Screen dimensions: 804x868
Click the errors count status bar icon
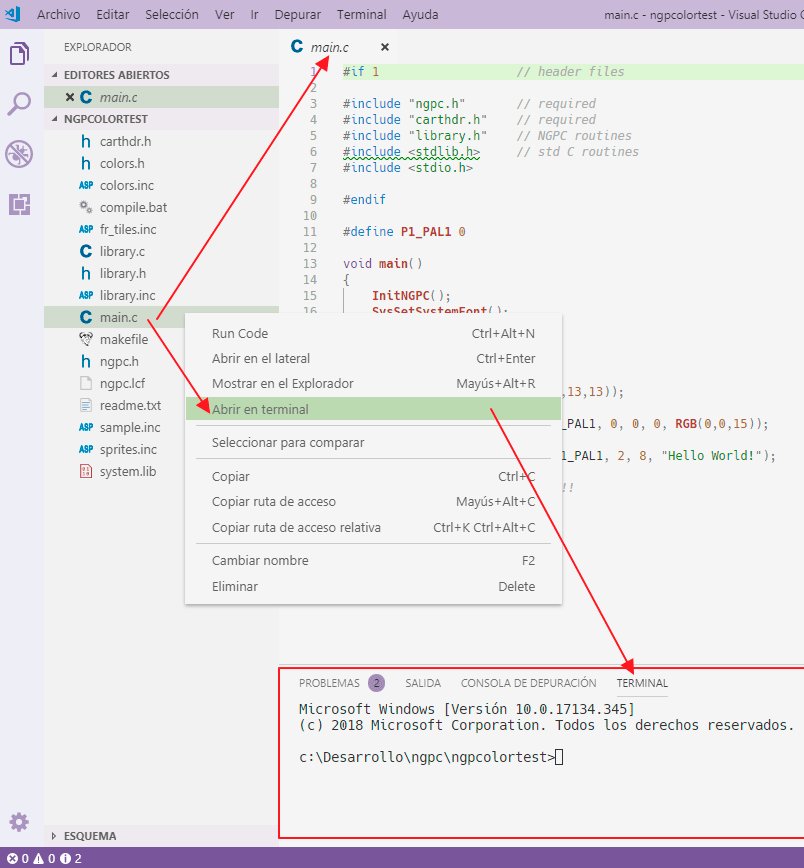tap(17, 858)
